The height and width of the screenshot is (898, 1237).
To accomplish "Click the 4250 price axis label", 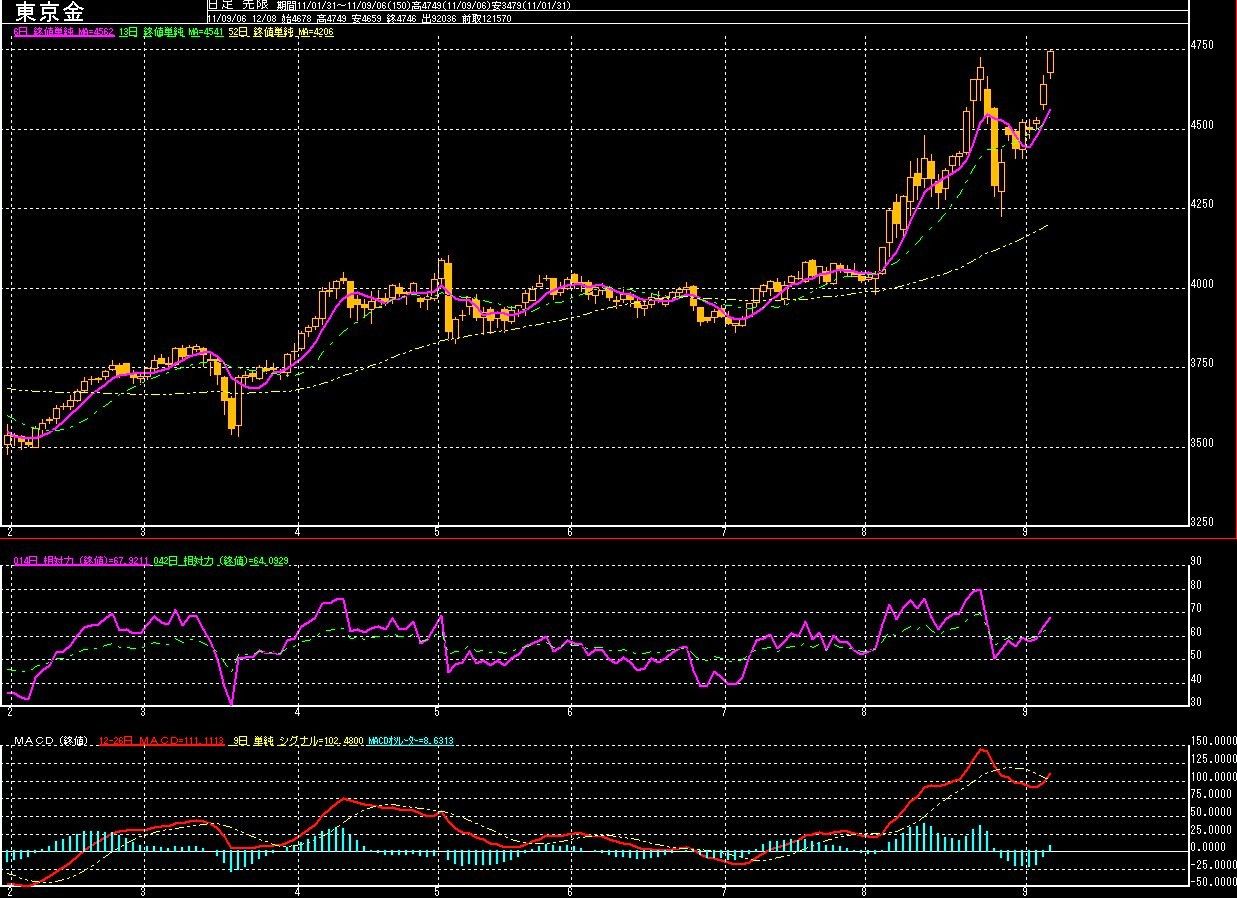I will point(1202,204).
